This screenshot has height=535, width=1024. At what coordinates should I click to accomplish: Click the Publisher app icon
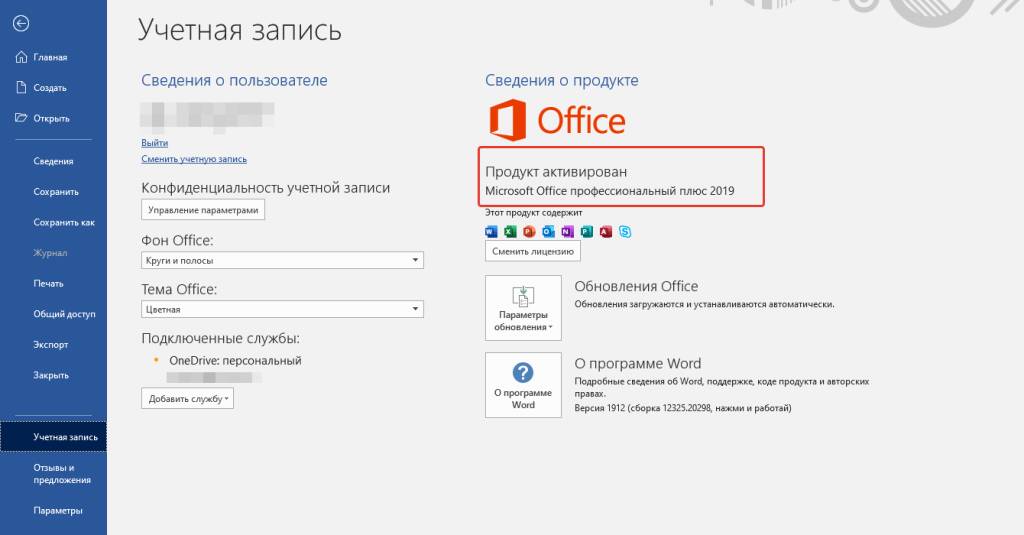coord(586,231)
